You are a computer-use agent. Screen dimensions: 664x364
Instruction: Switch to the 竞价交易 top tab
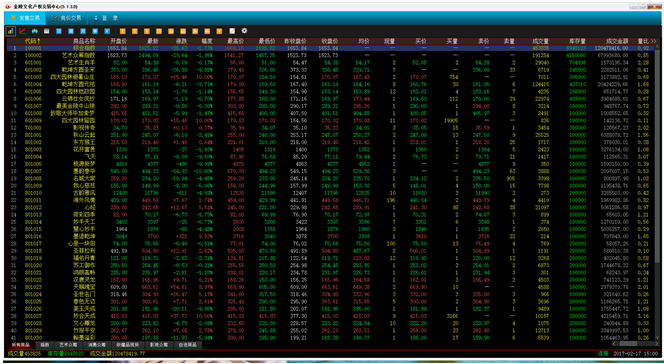pyautogui.click(x=67, y=18)
